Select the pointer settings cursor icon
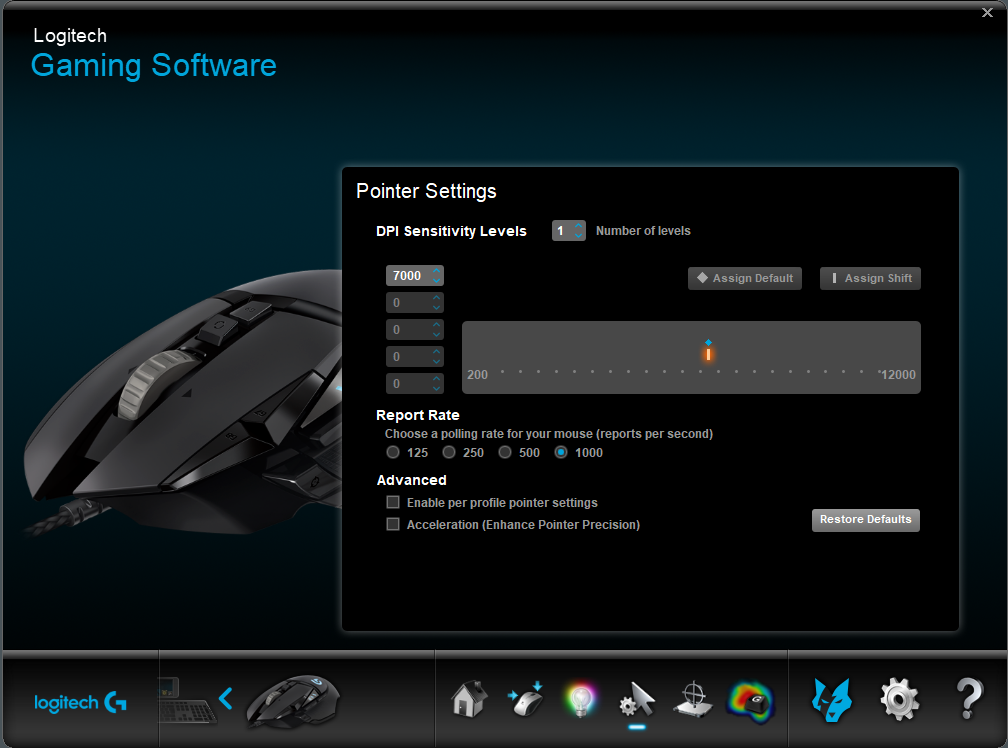The height and width of the screenshot is (748, 1008). coord(637,700)
